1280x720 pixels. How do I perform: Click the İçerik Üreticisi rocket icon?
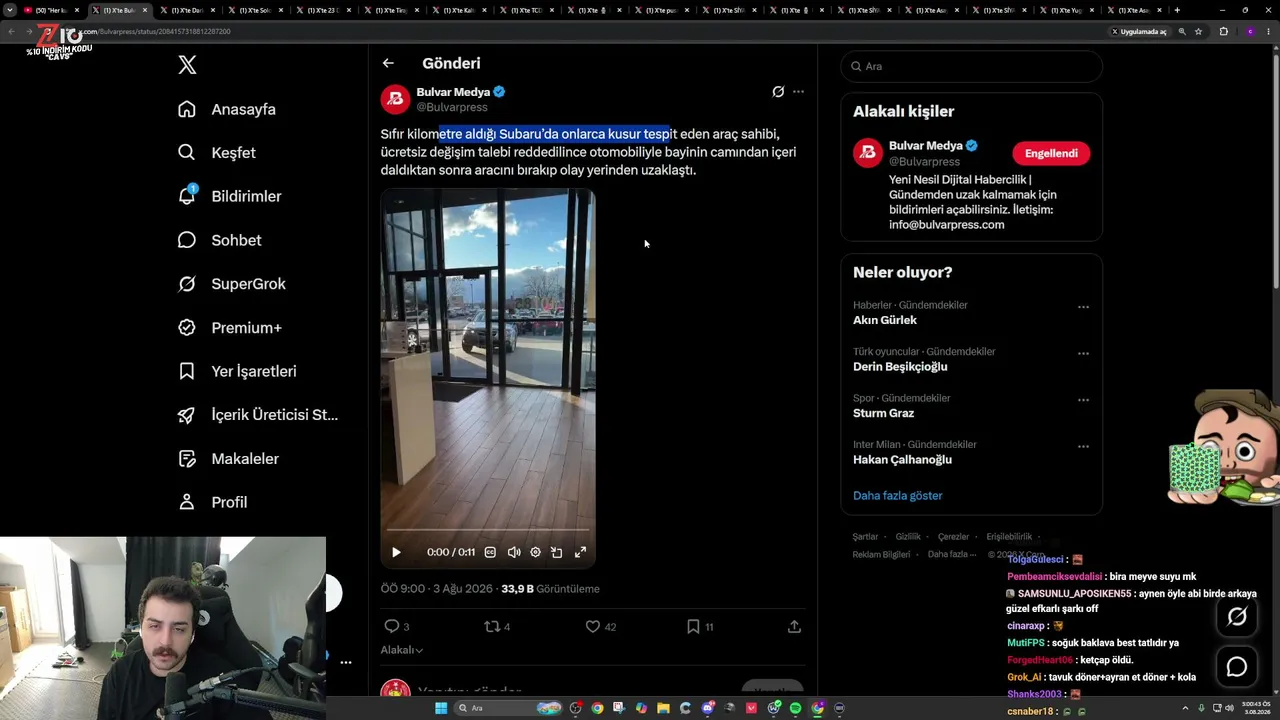pyautogui.click(x=187, y=415)
